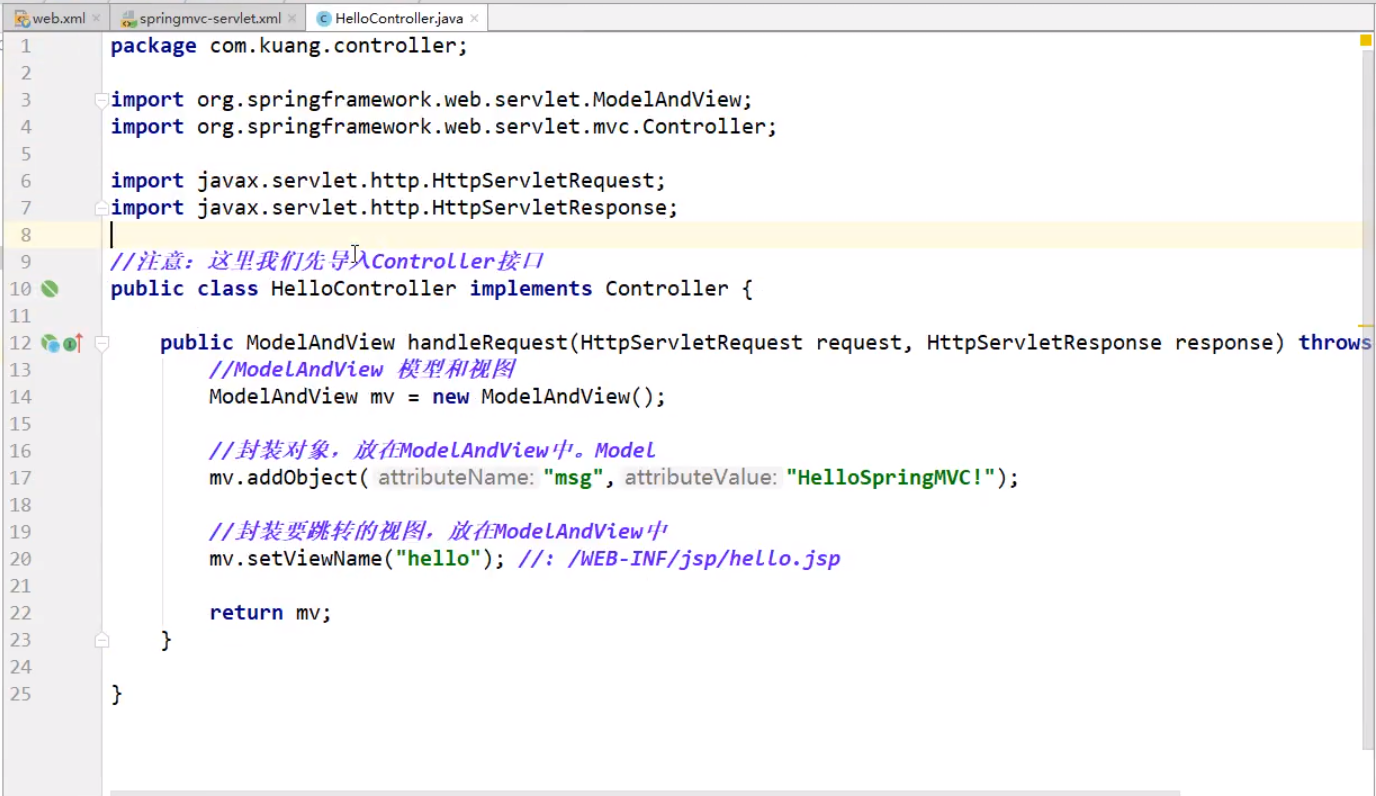
Task: Click the 'attributeName:' parameter hint
Action: 456,478
